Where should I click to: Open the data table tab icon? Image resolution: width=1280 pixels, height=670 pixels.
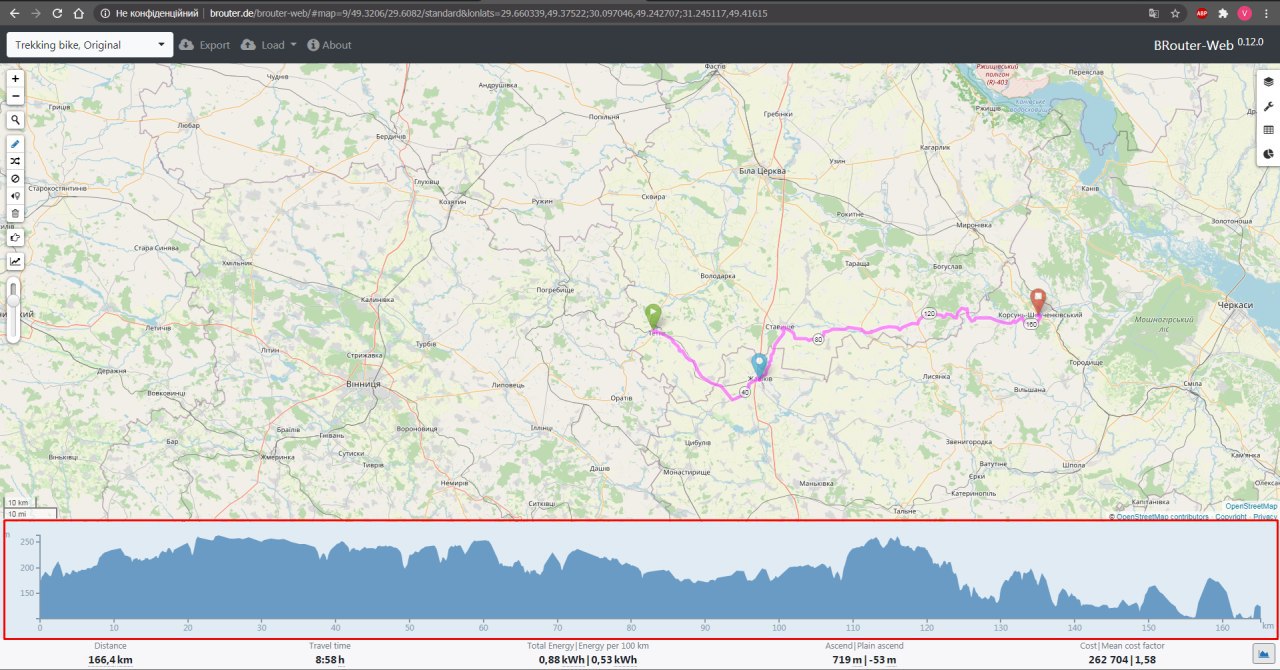pos(1268,130)
